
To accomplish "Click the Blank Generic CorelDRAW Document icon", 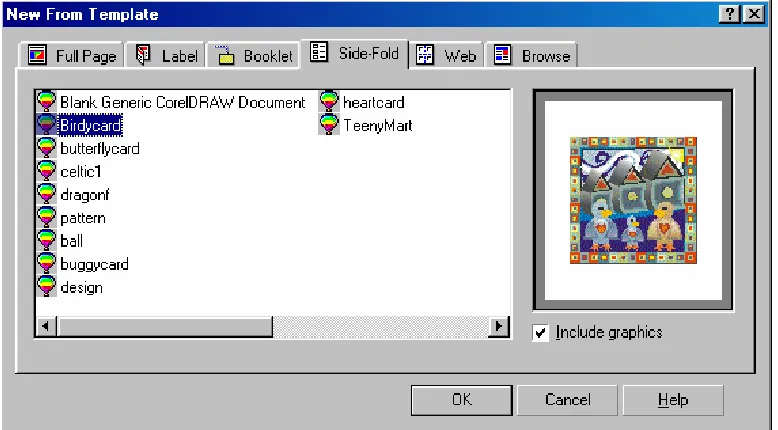I will tap(47, 101).
